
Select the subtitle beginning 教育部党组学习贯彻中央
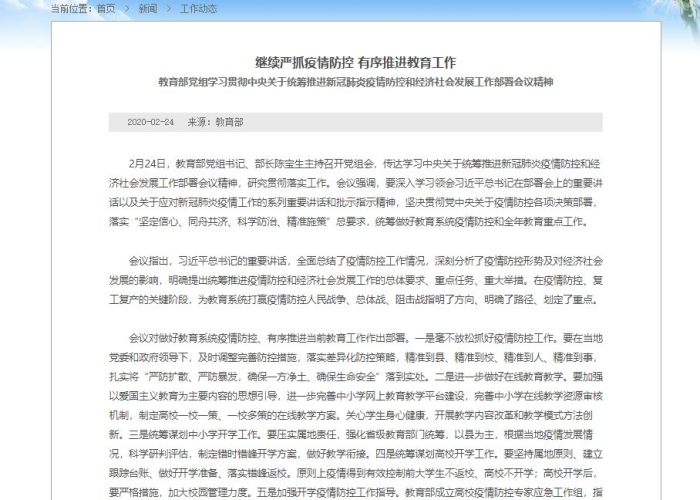tap(356, 82)
